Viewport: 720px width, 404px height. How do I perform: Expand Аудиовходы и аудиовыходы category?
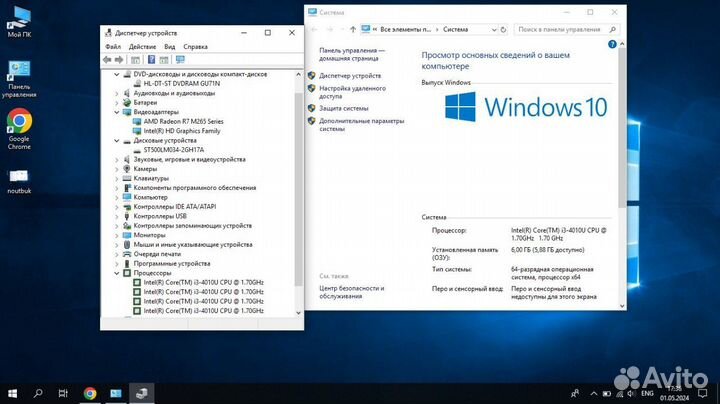pos(117,93)
